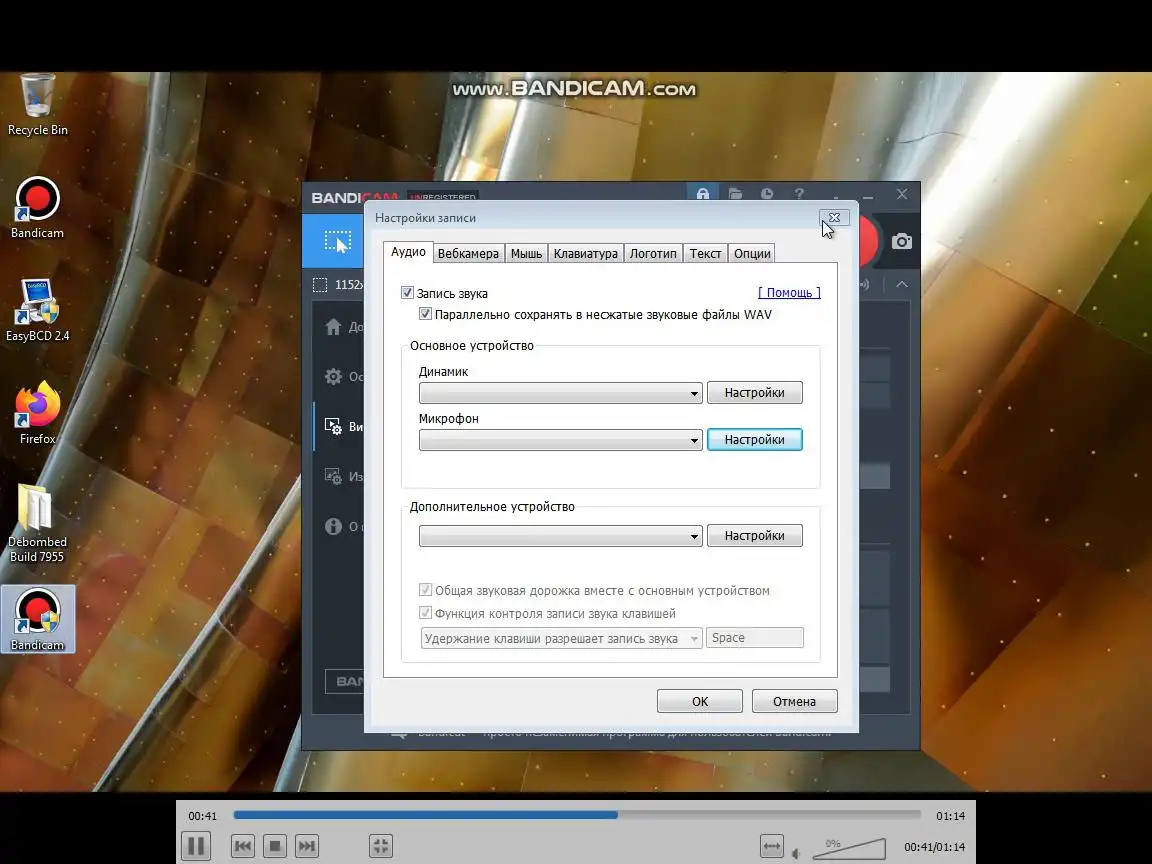Open the Bandicam shortcut below Recycle Bin
This screenshot has width=1152, height=864.
pos(37,208)
